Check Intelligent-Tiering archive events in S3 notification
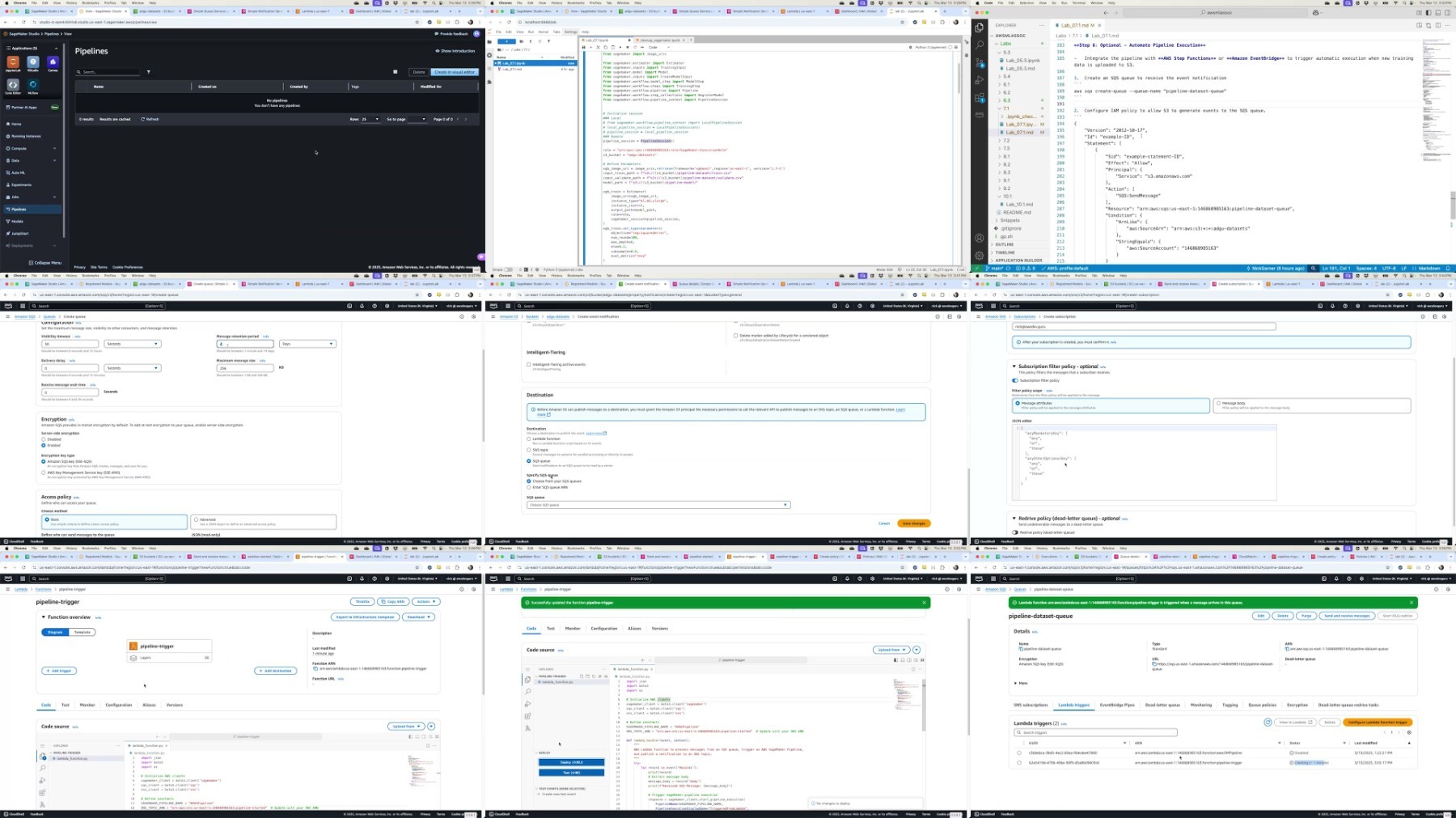1456x818 pixels. 529,364
